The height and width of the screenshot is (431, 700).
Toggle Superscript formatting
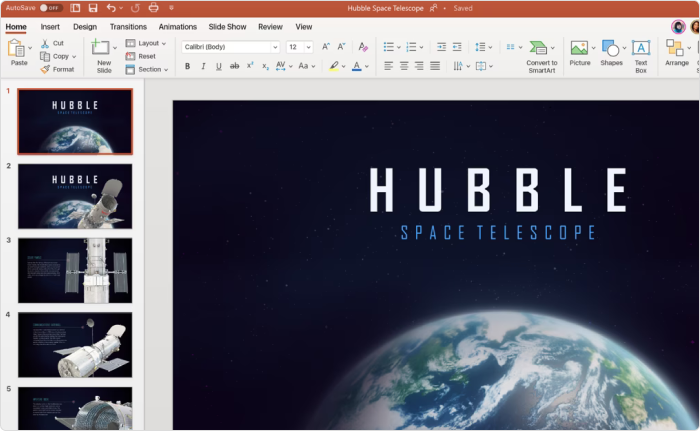point(250,66)
